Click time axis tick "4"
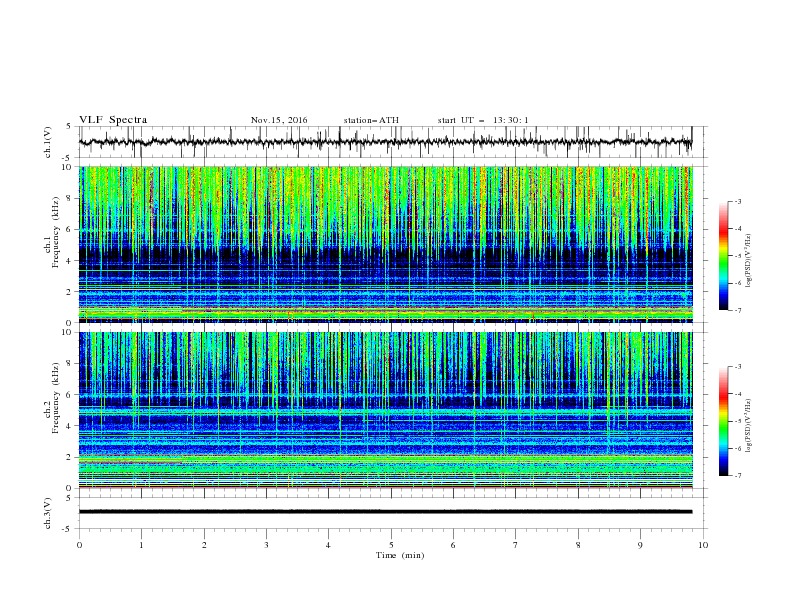 coord(328,545)
